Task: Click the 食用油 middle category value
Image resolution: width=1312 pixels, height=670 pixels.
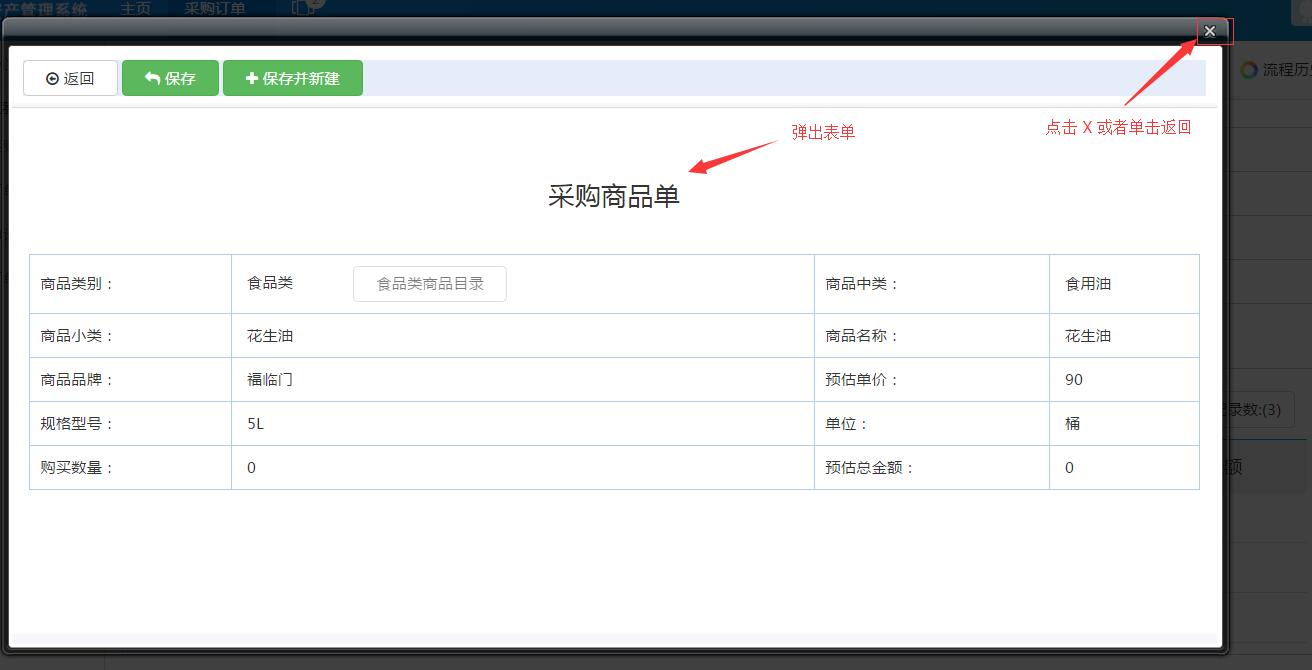Action: [x=1088, y=284]
